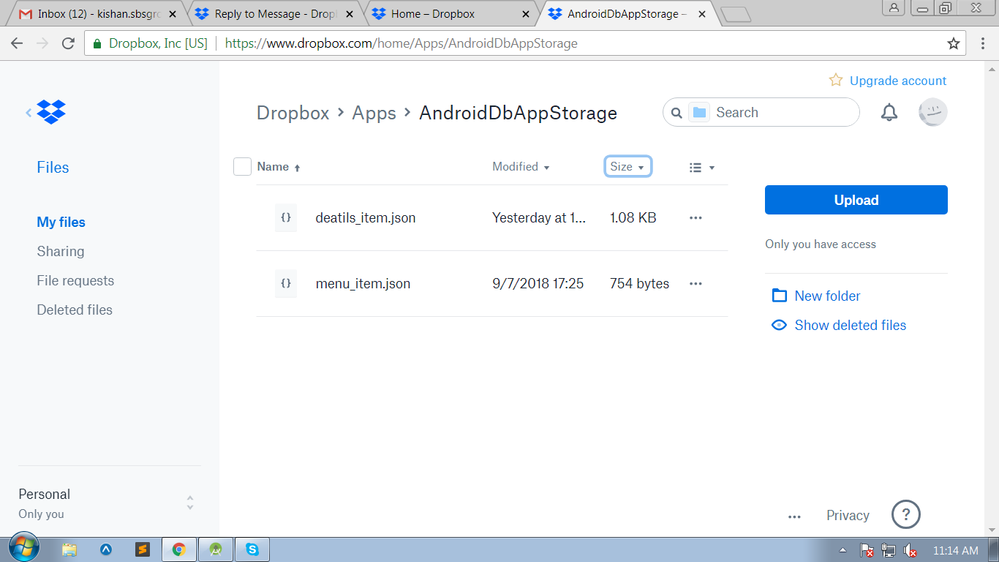Click the 754 bytes size value

pos(639,284)
